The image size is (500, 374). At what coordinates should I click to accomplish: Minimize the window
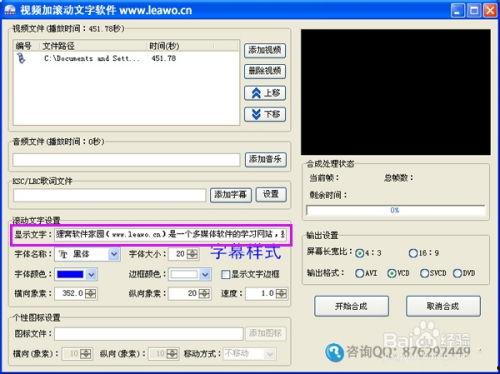click(x=458, y=10)
